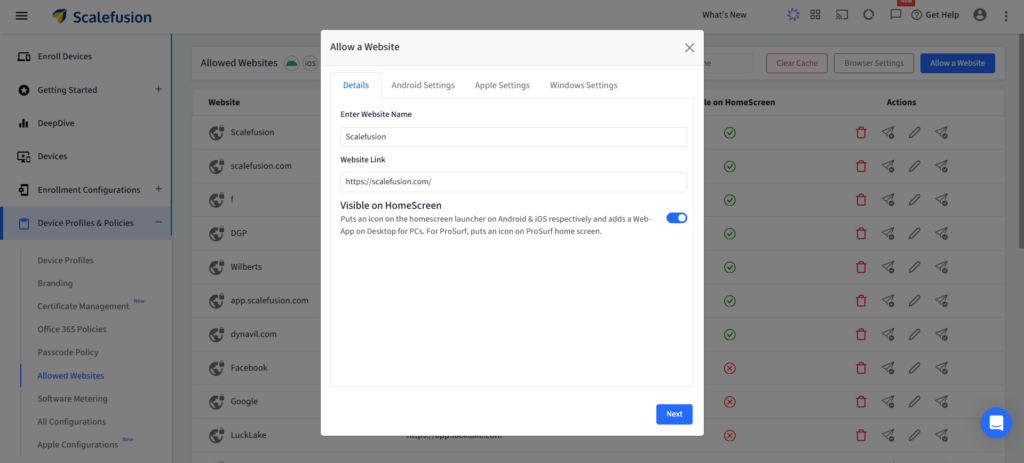Click the green check status for Scalefusion row
Image resolution: width=1024 pixels, height=463 pixels.
point(730,133)
